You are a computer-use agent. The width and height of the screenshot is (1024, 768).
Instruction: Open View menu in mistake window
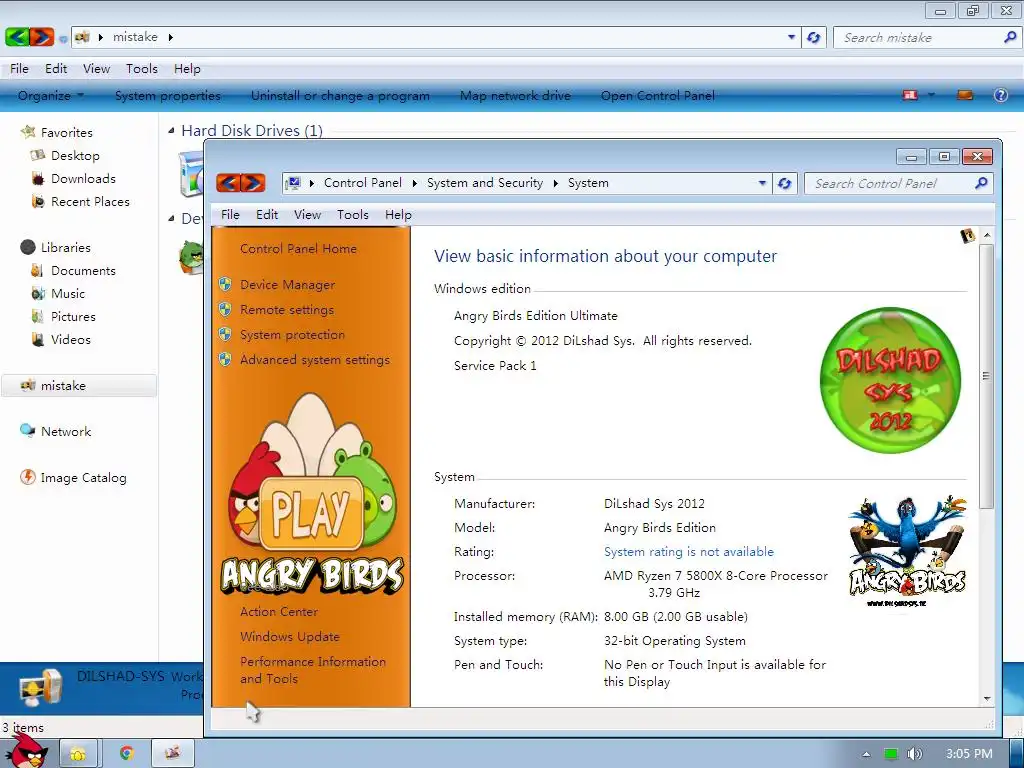pyautogui.click(x=96, y=69)
